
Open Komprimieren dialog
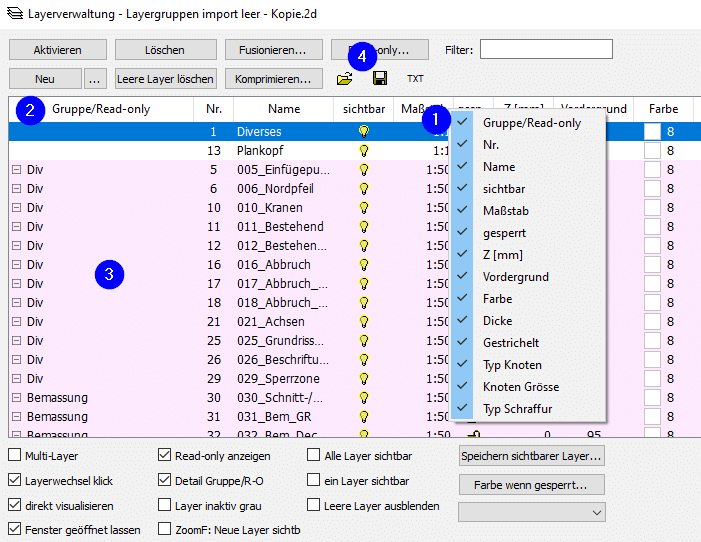click(274, 79)
